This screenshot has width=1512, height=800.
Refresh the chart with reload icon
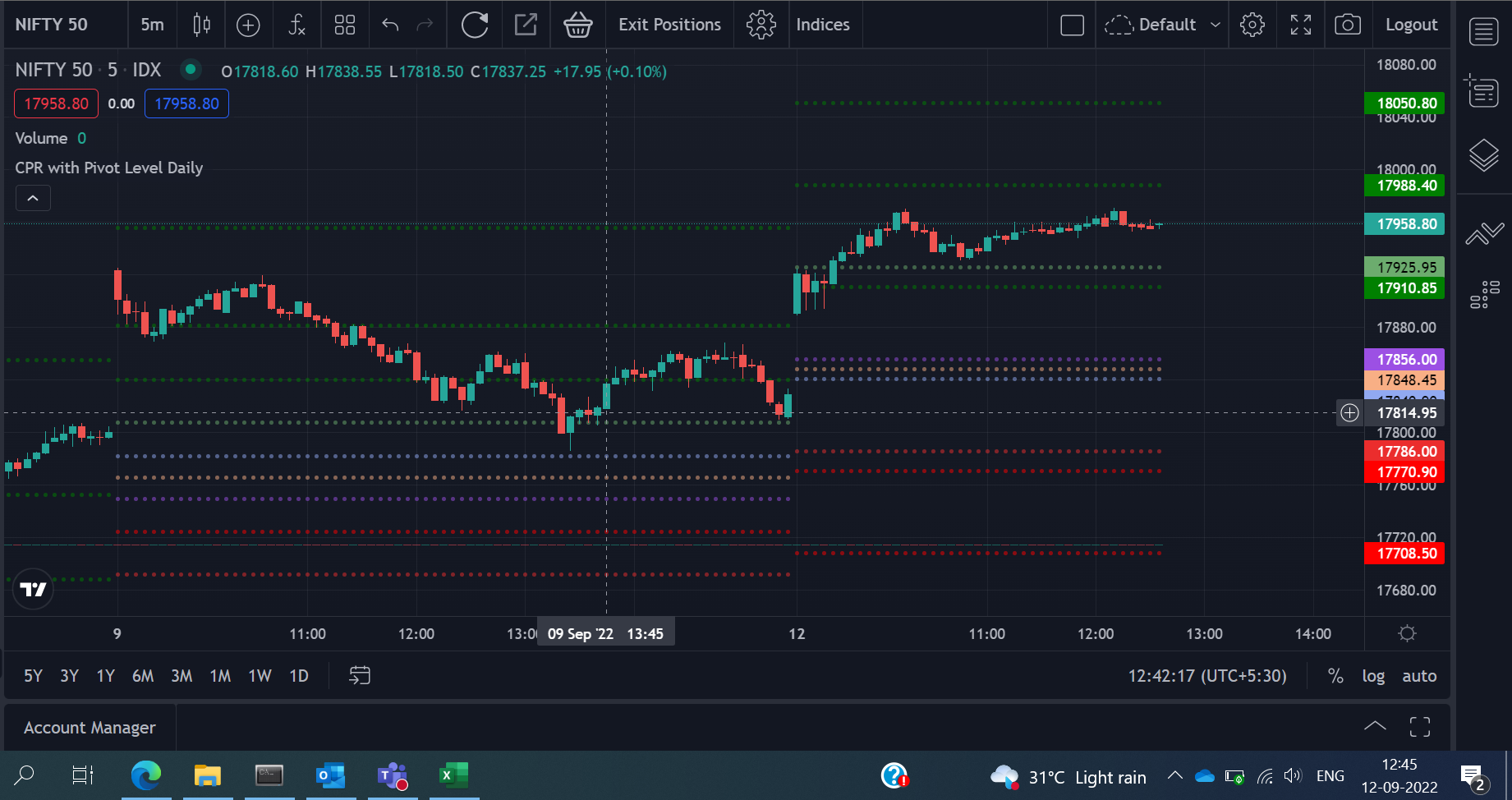[475, 25]
